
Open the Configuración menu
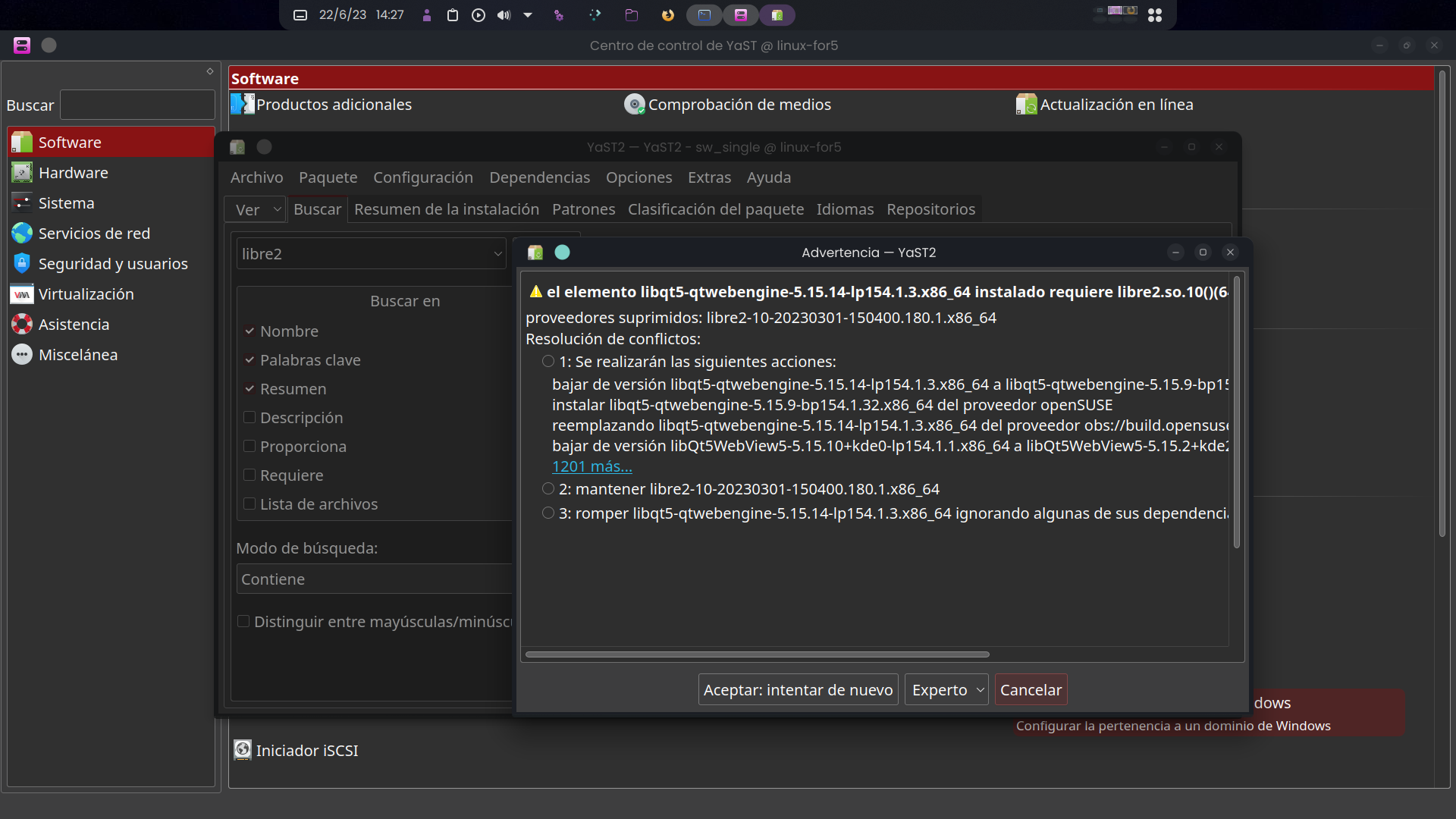423,177
